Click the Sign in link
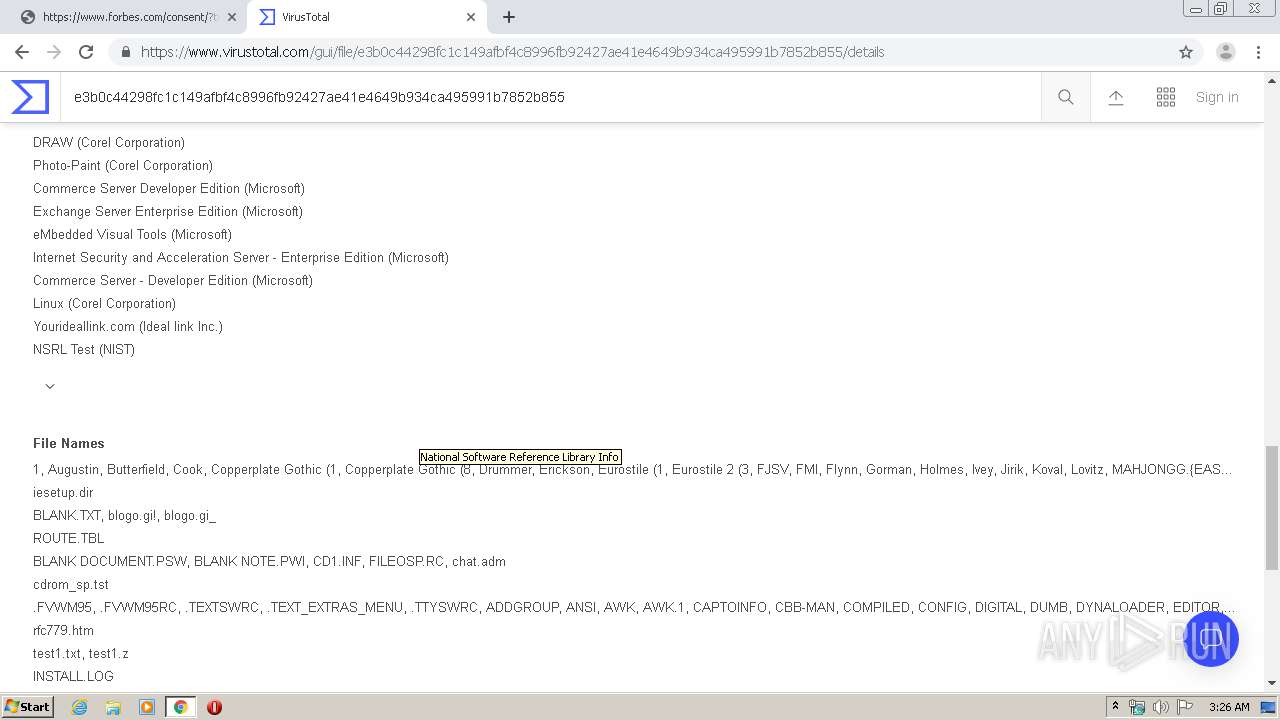Viewport: 1280px width, 720px height. pos(1217,97)
